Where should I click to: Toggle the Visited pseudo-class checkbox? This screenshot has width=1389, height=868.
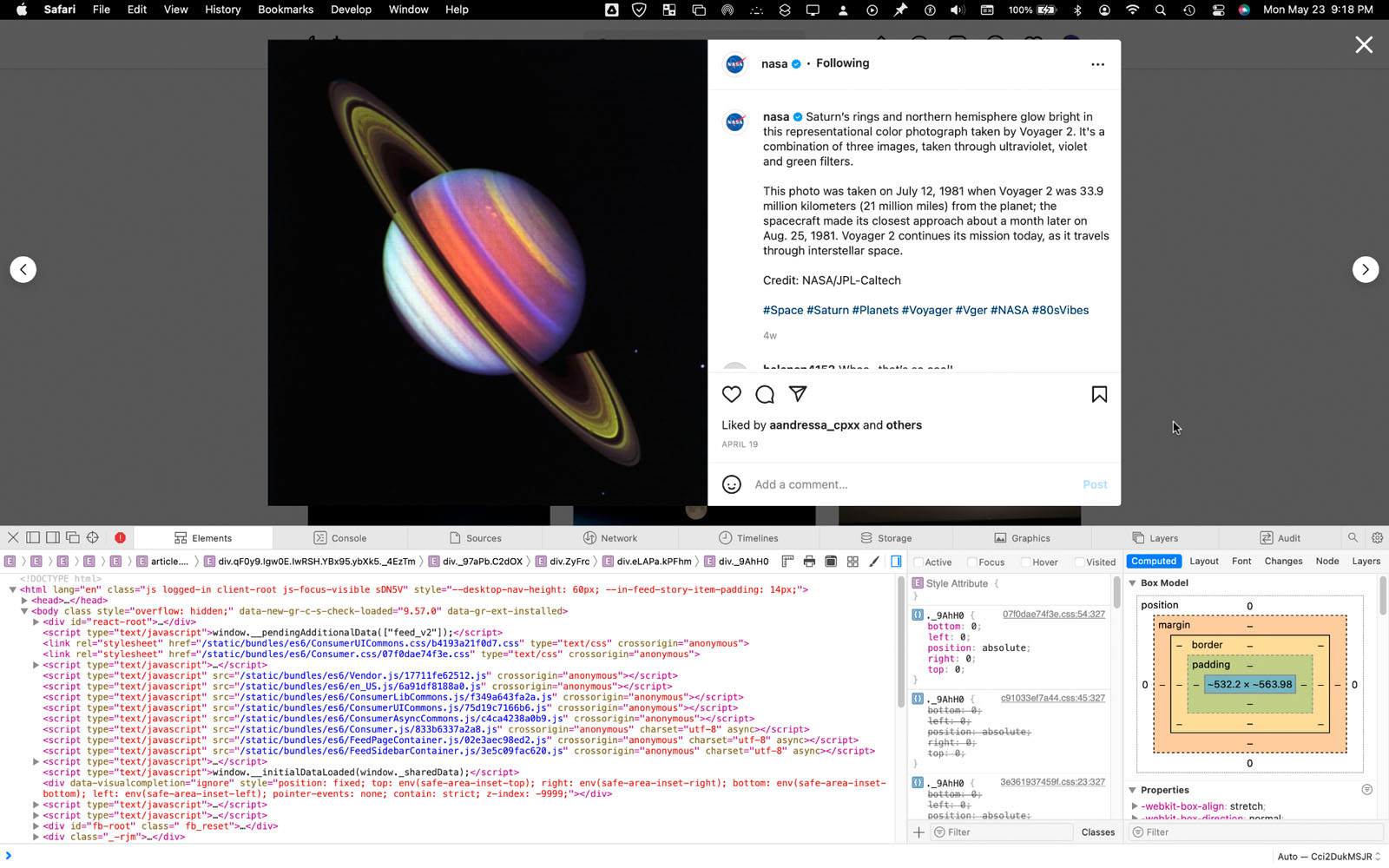click(1079, 562)
